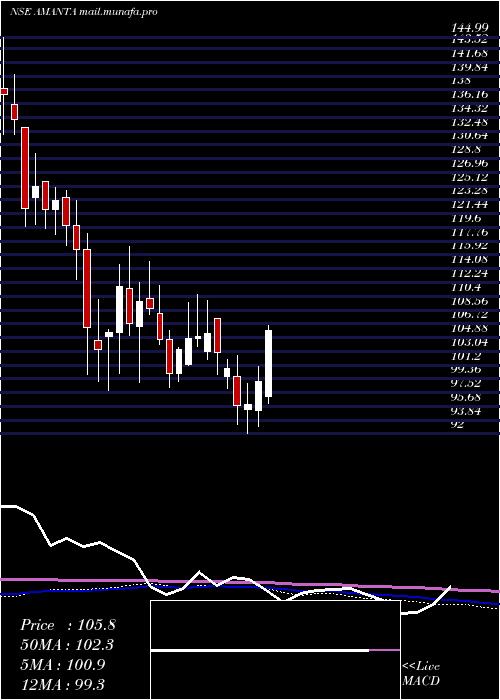Click the latest tall white candlestick
This screenshot has width=500, height=700.
tap(268, 363)
